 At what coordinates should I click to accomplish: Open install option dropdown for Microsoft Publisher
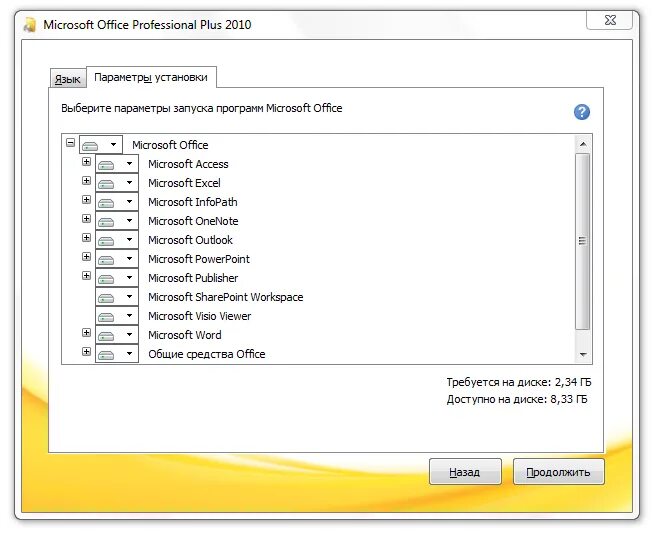click(x=117, y=278)
